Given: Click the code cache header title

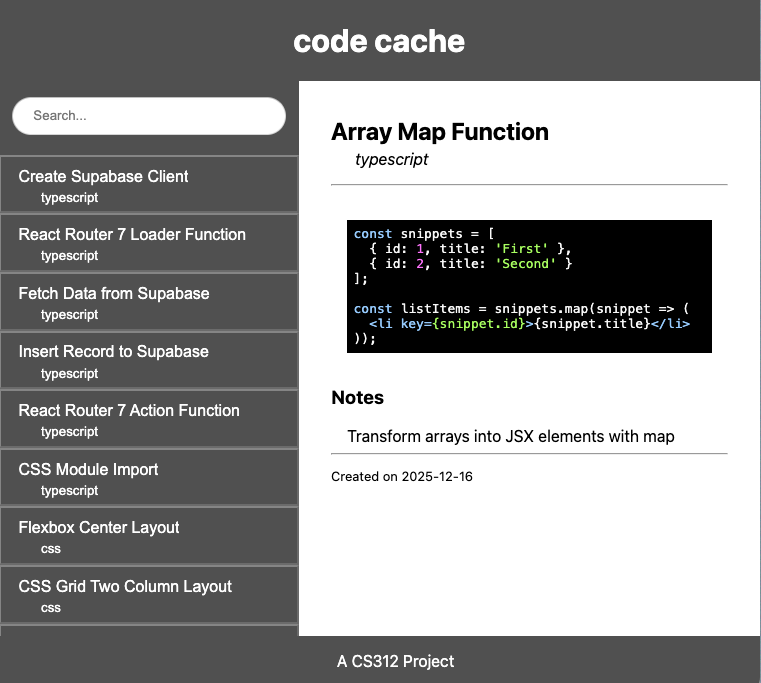Looking at the screenshot, I should 379,41.
